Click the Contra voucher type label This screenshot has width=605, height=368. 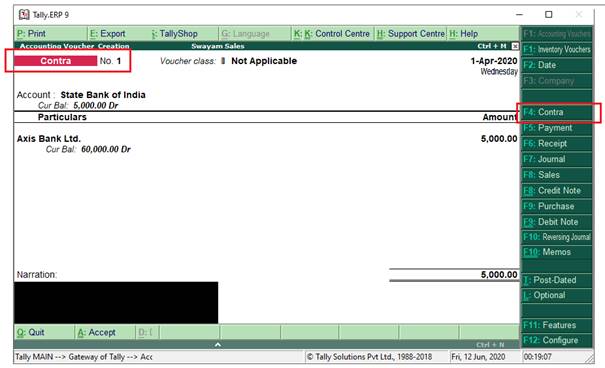coord(56,61)
